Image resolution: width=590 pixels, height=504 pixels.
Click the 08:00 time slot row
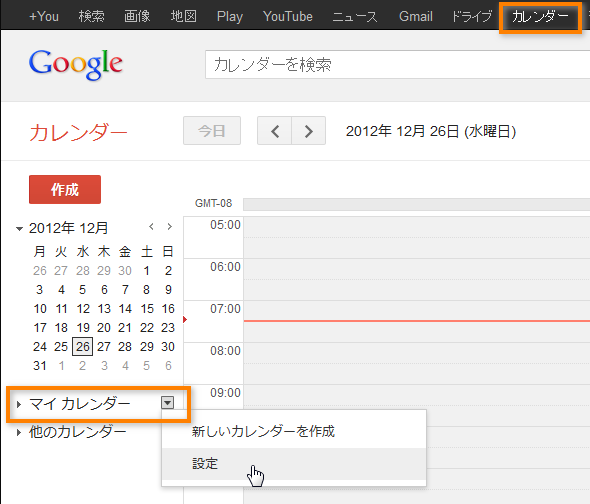417,363
